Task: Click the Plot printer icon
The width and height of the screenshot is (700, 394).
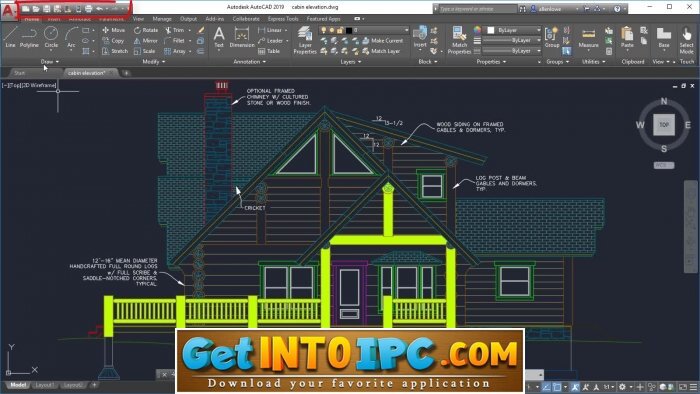Action: [x=88, y=8]
